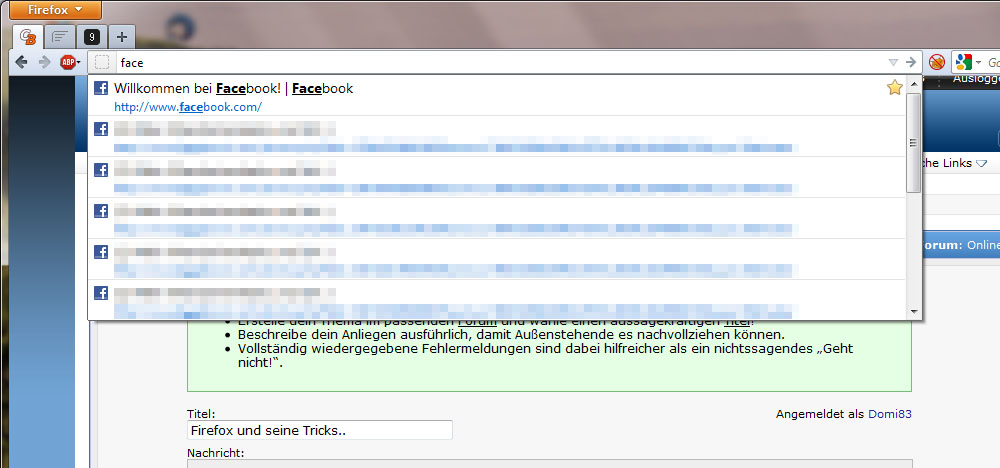Click the 'Ausloggen' link on the page
Screen dimensions: 1000x468
coord(976,79)
